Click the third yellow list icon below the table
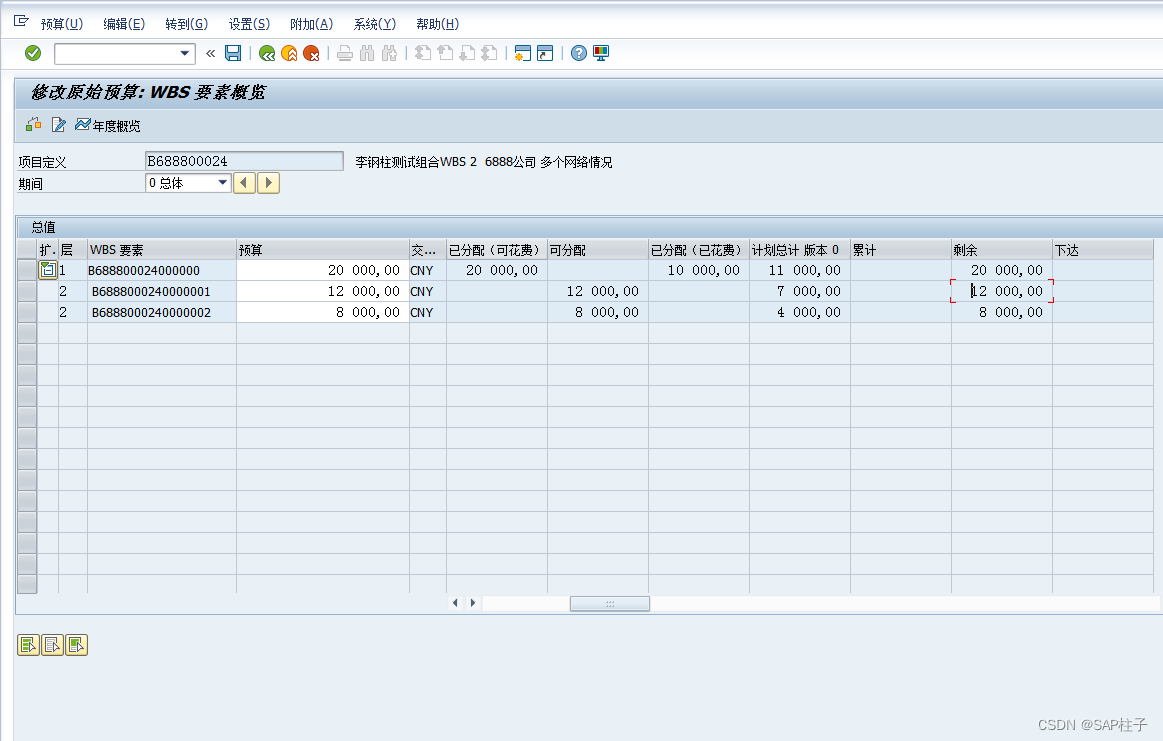The width and height of the screenshot is (1163, 741). point(77,645)
